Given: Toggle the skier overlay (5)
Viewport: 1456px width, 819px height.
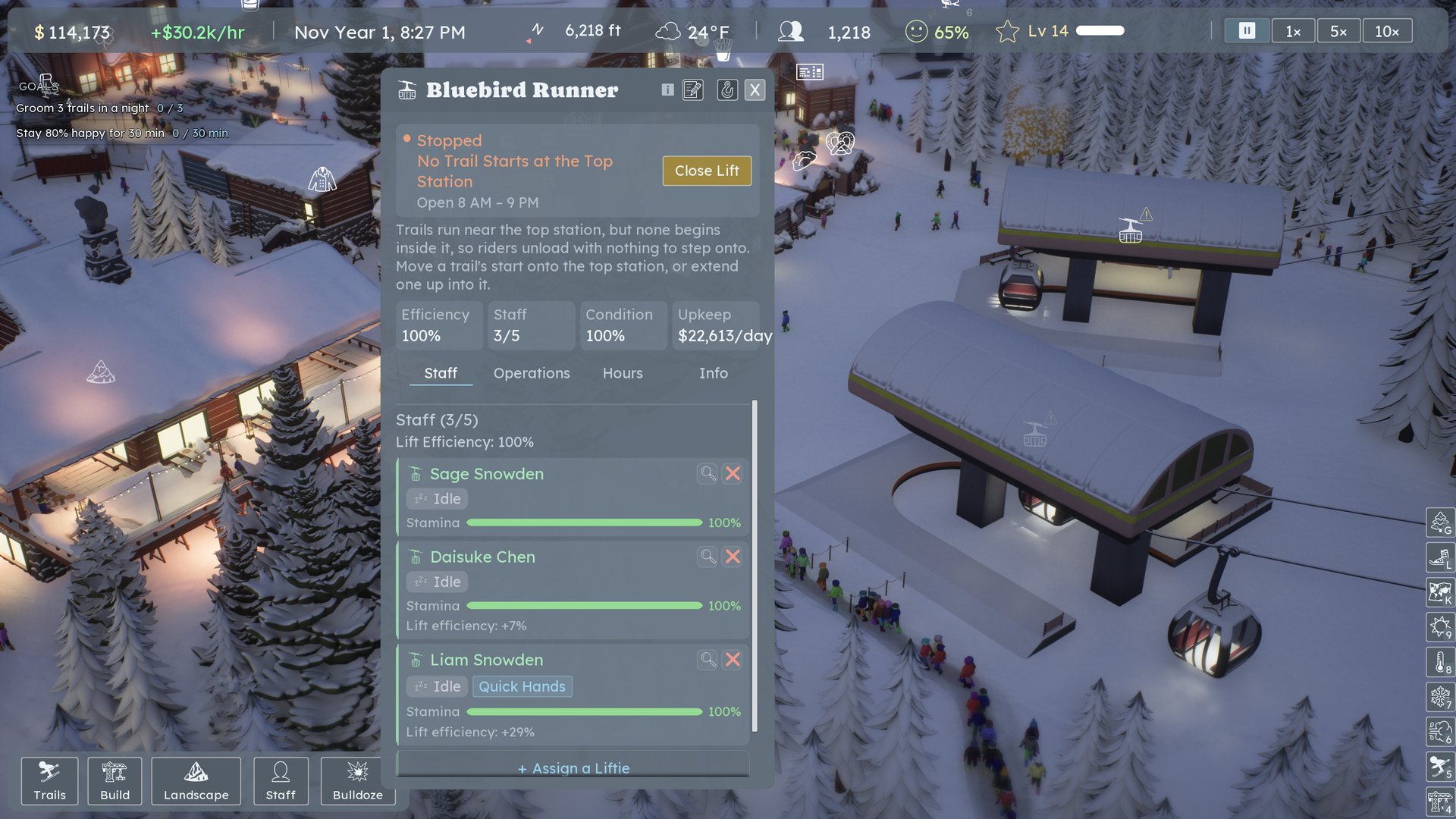Looking at the screenshot, I should click(x=1440, y=767).
